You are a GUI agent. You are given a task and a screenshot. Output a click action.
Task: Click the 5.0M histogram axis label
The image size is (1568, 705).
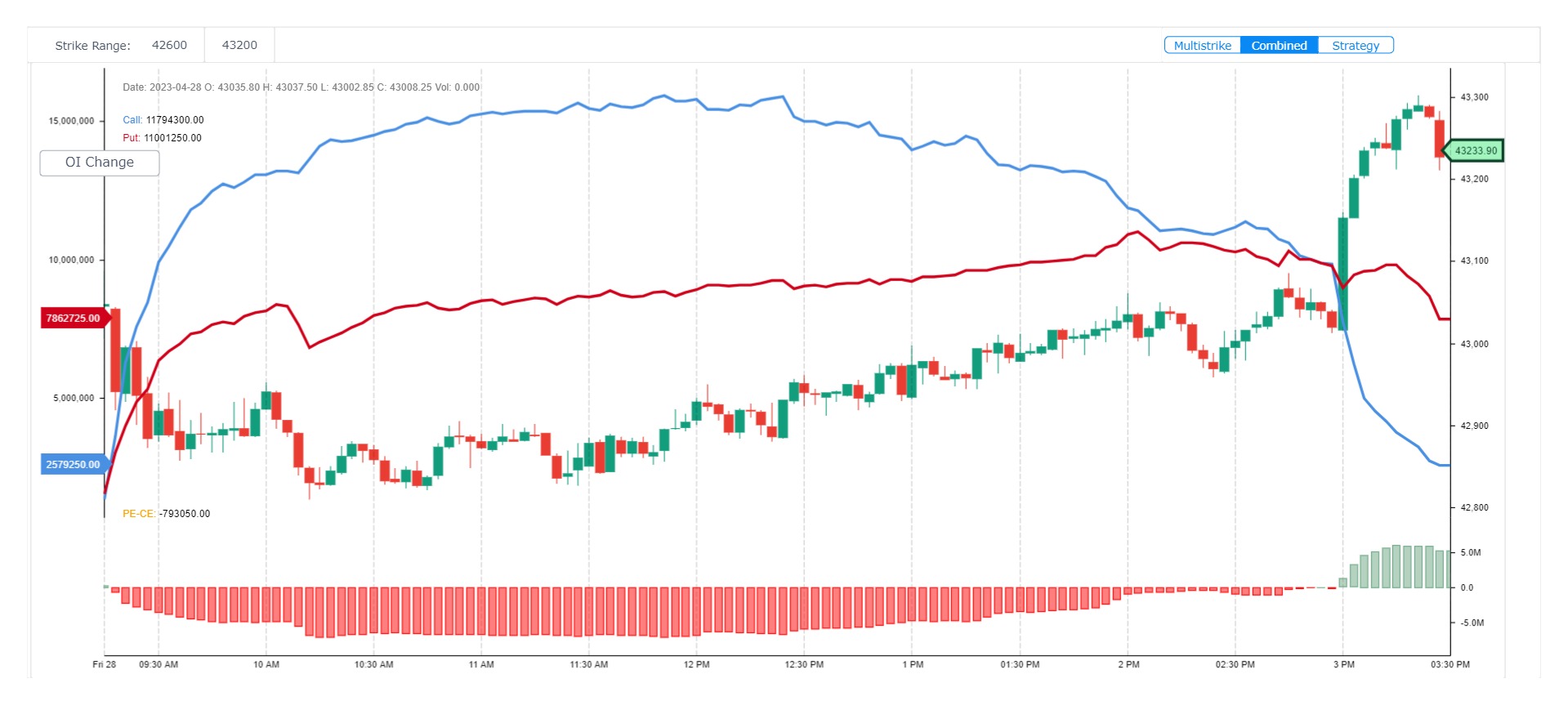point(1470,552)
